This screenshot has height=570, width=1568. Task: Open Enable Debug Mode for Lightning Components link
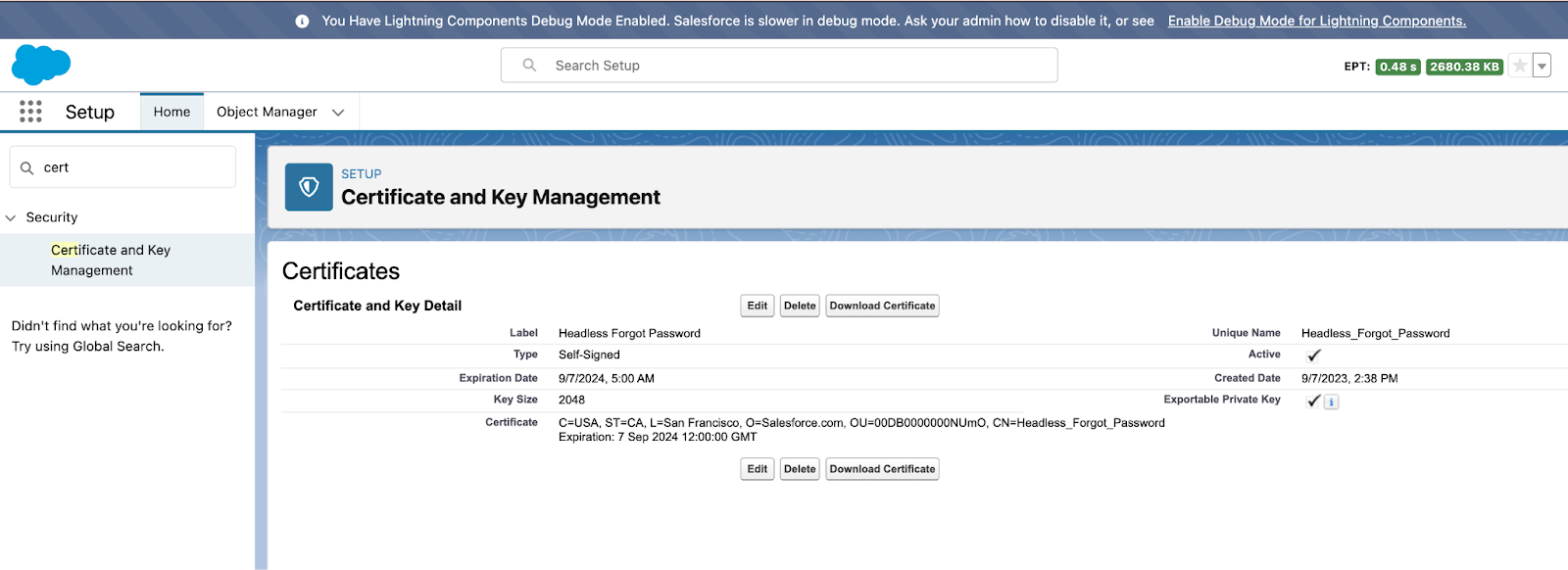point(1316,21)
